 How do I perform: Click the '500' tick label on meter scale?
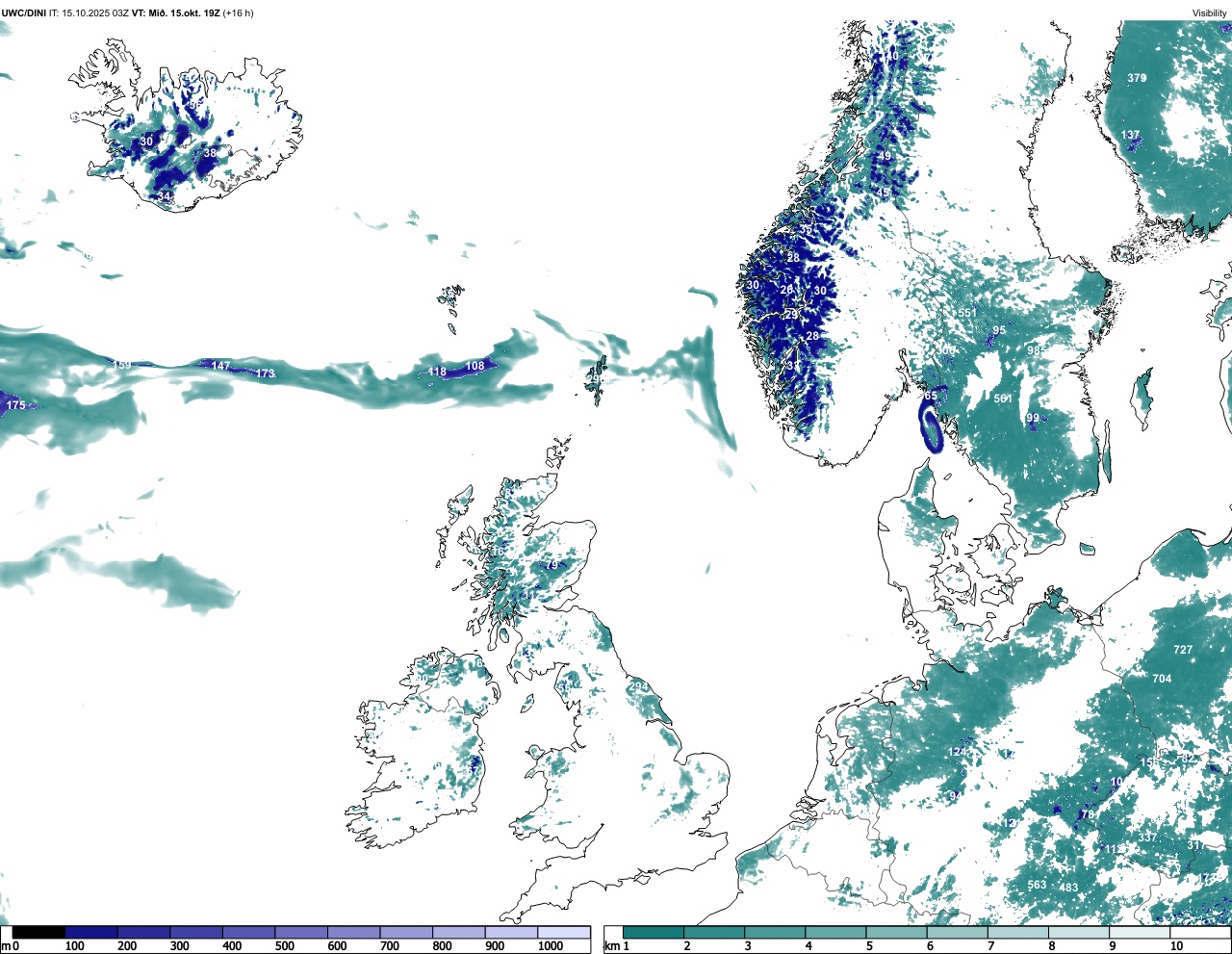(284, 946)
